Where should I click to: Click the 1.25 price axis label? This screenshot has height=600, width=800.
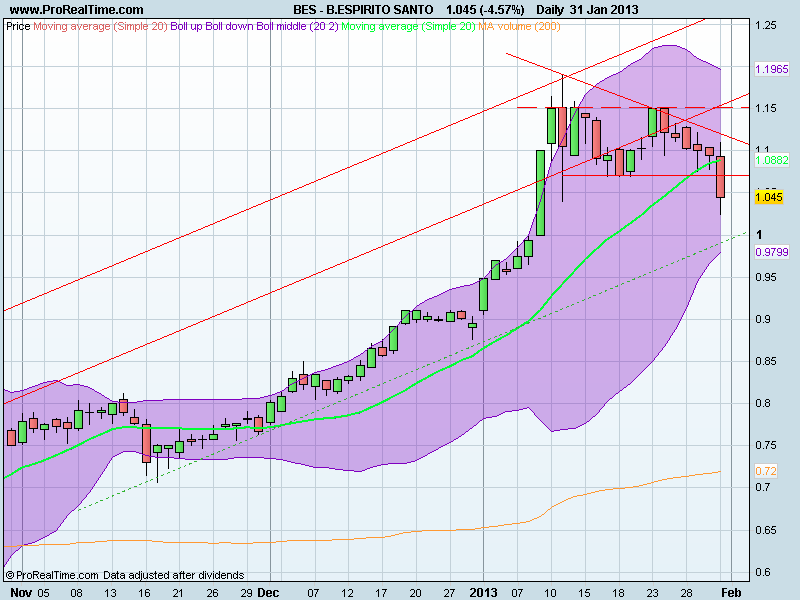point(766,25)
